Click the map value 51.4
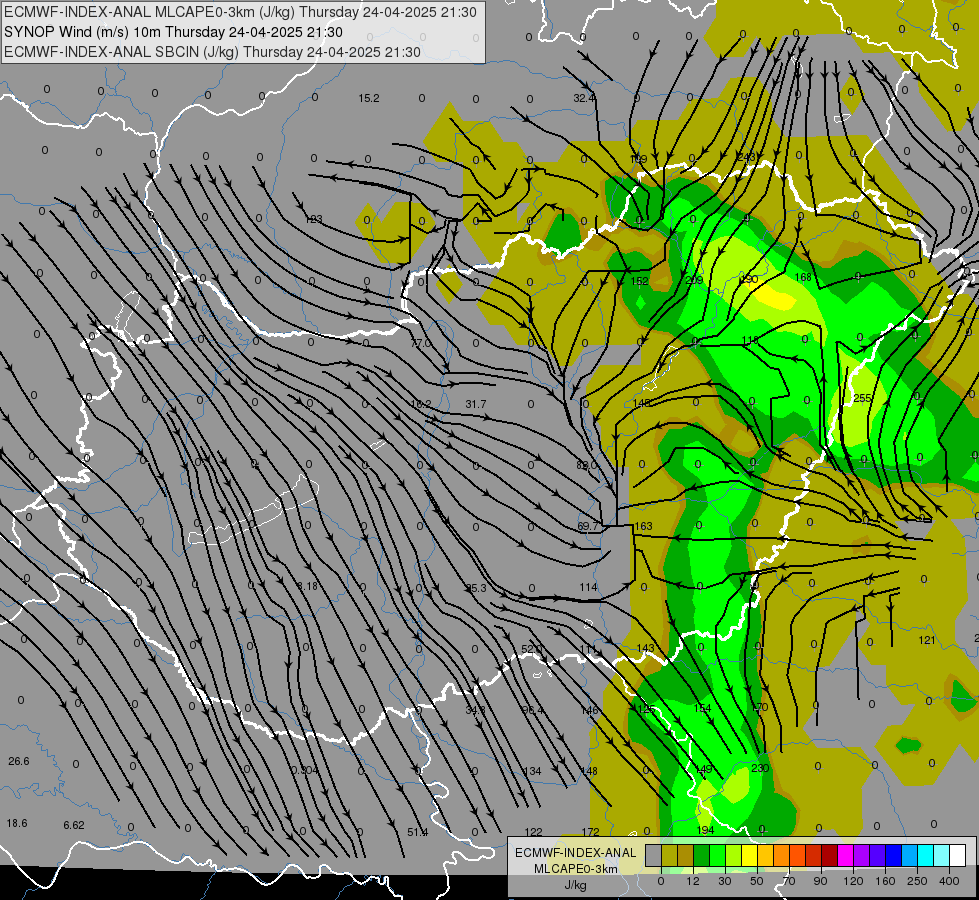This screenshot has height=900, width=979. tap(418, 832)
